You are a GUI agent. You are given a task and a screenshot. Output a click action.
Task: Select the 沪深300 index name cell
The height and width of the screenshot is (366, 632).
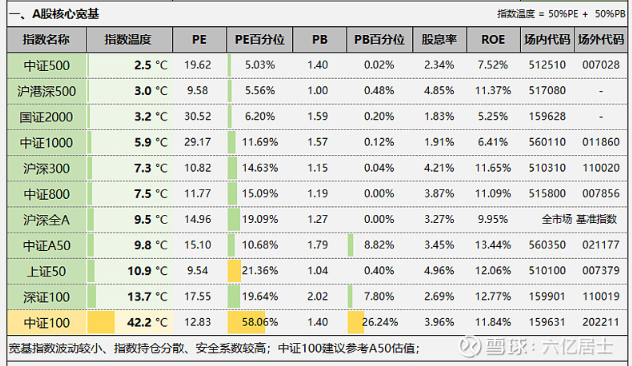click(x=47, y=168)
